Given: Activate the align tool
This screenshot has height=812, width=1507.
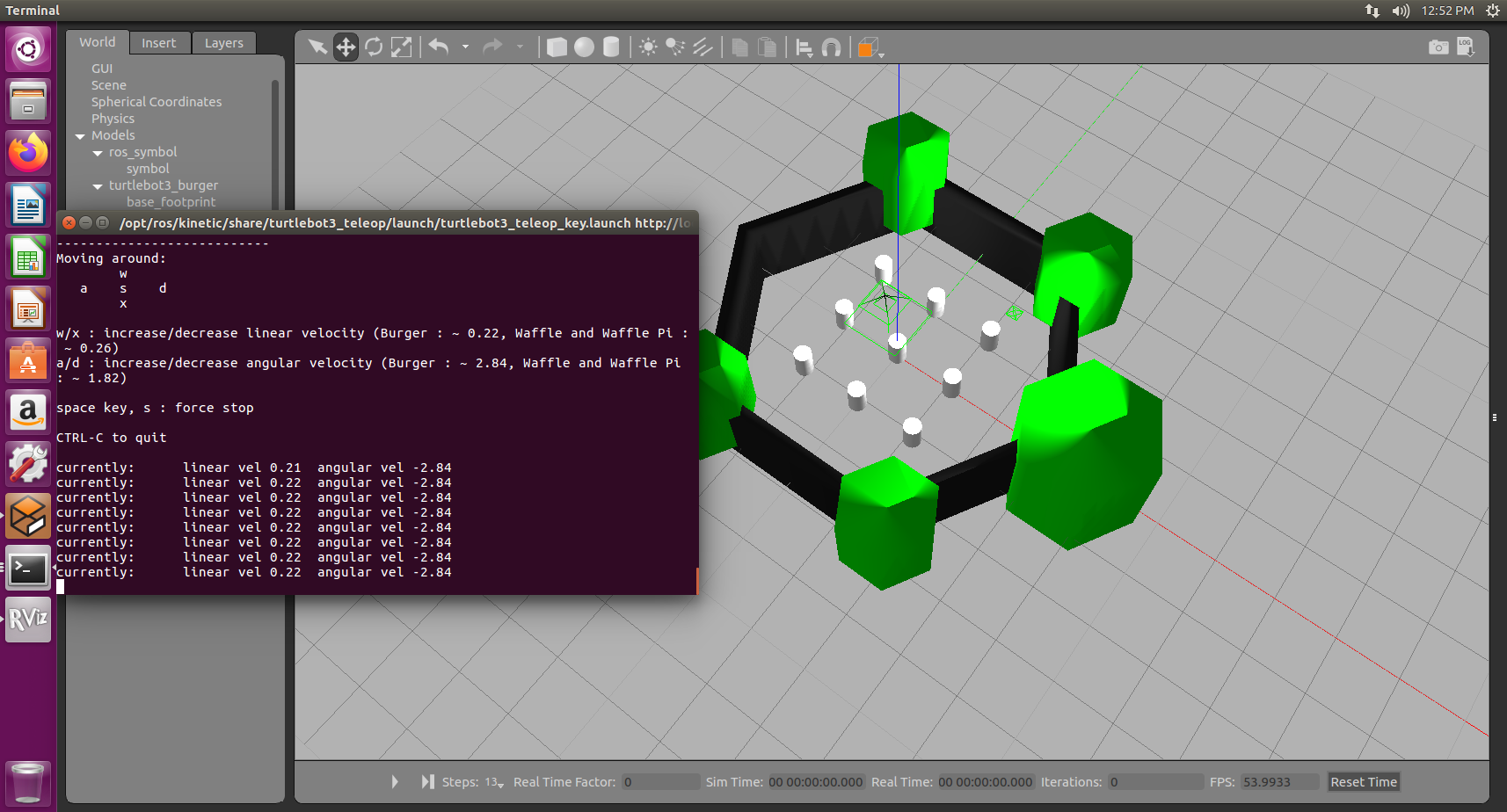Looking at the screenshot, I should pyautogui.click(x=803, y=47).
